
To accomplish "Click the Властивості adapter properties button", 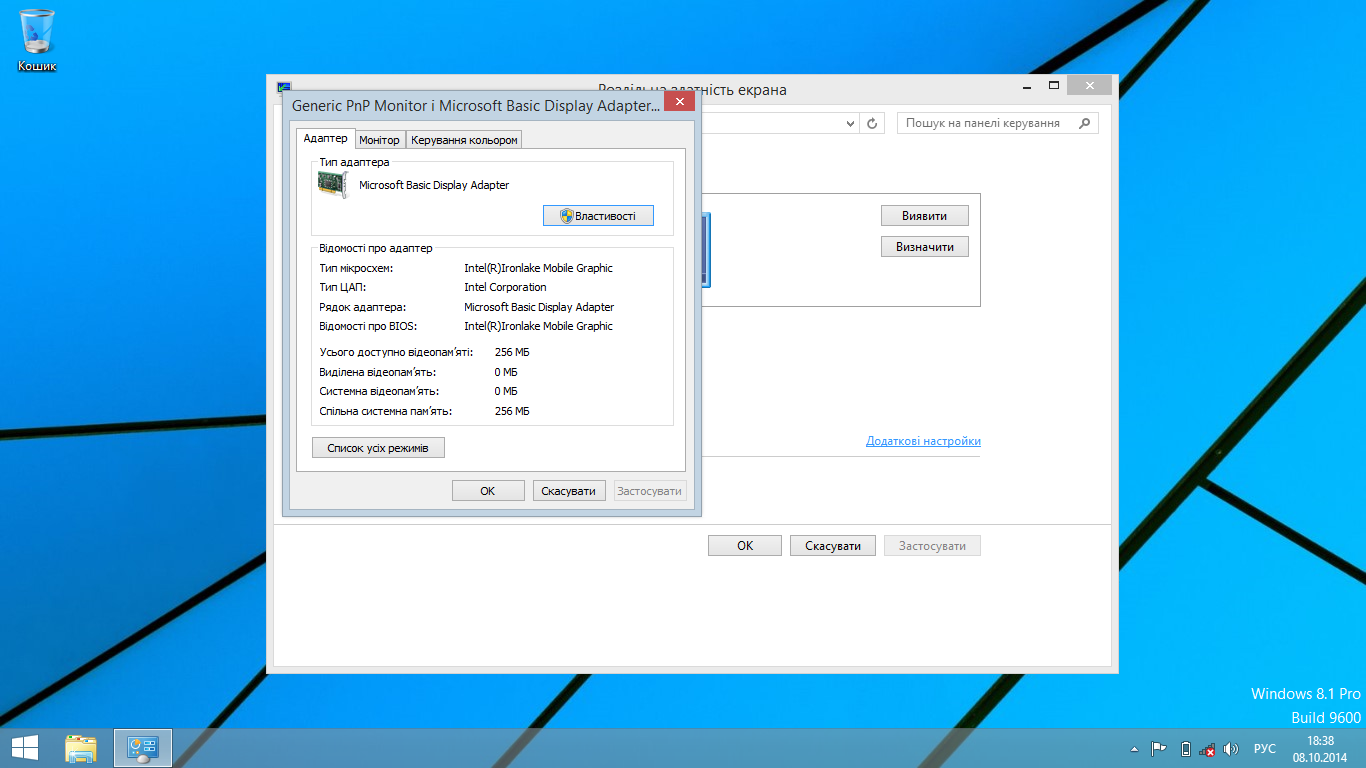I will tap(598, 216).
